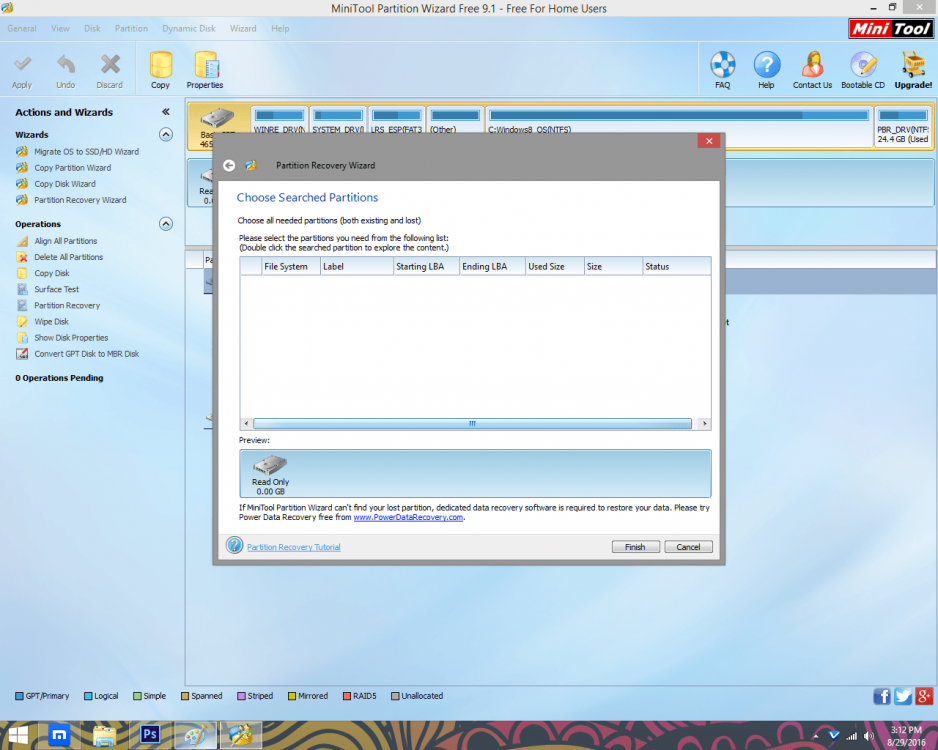Collapse the Wizards section
This screenshot has height=750, width=938.
tap(166, 135)
